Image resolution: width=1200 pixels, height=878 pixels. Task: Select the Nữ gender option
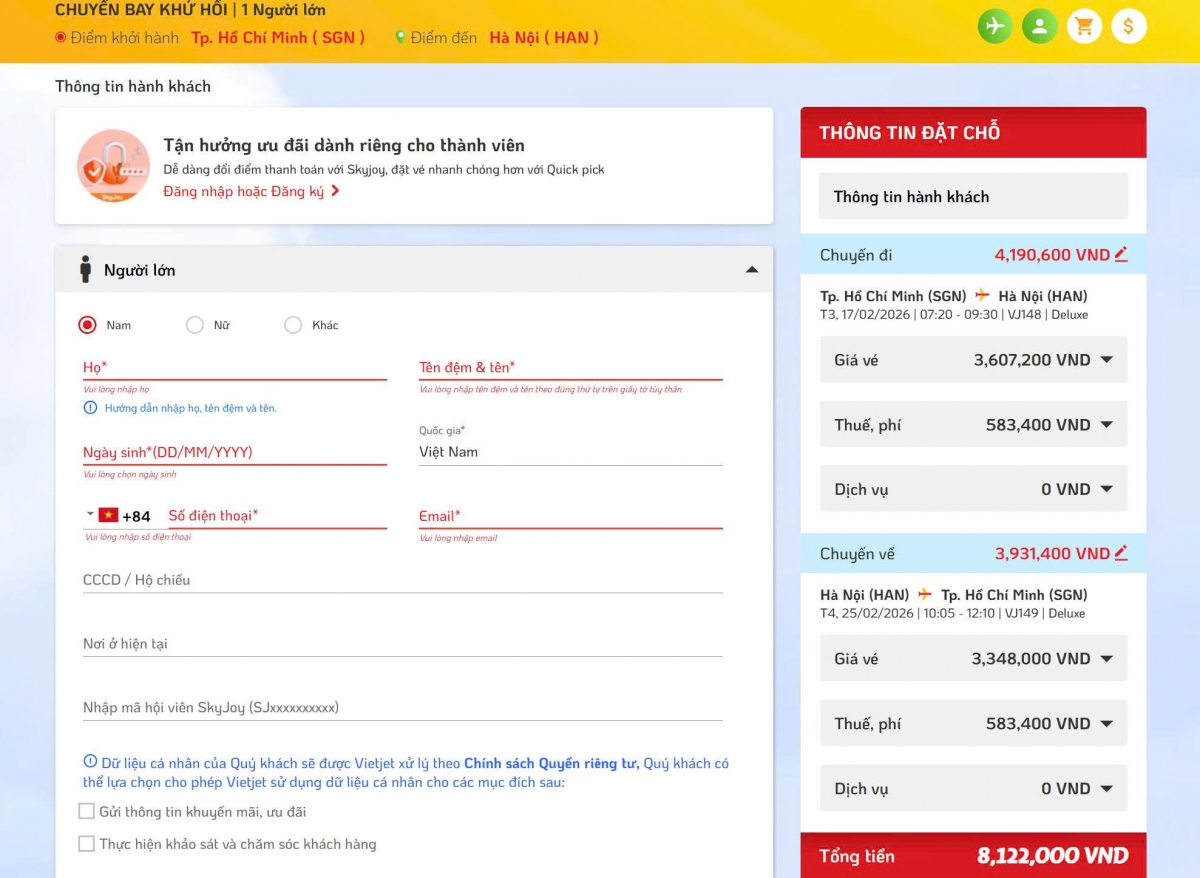point(195,325)
